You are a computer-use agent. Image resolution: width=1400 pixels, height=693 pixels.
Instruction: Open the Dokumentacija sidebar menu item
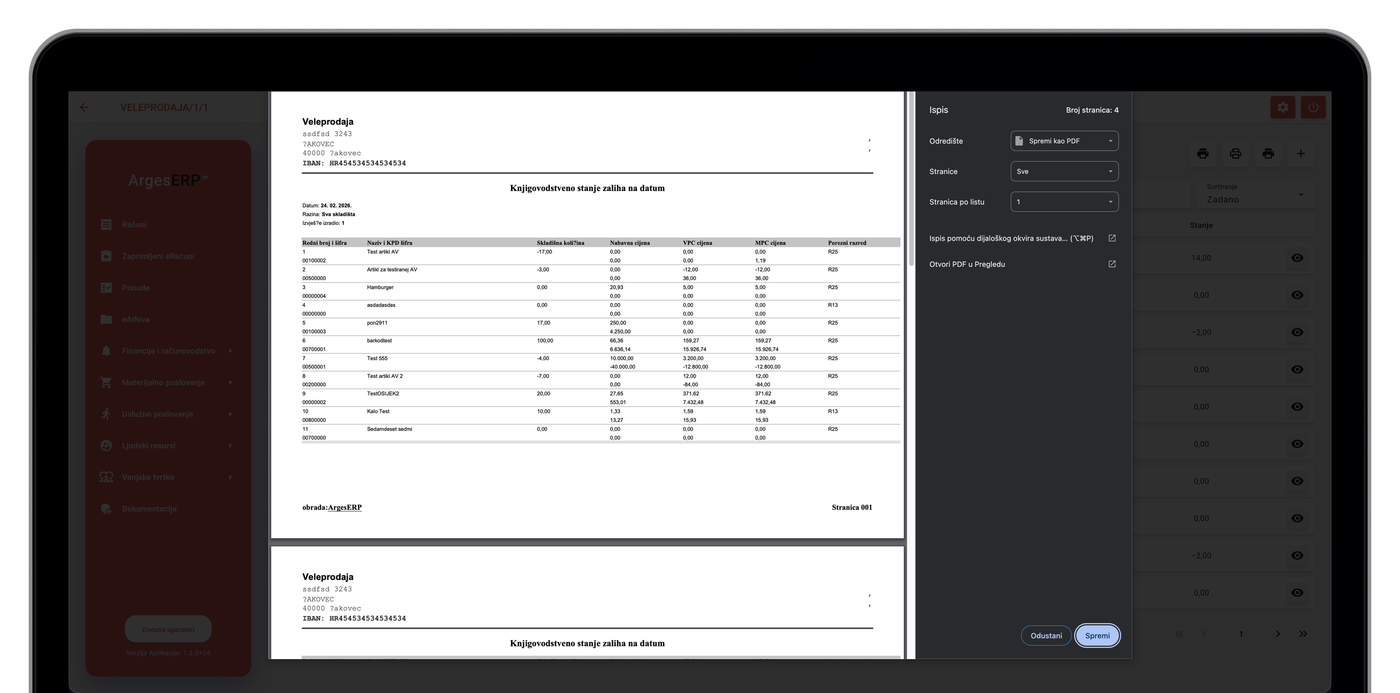[x=149, y=509]
